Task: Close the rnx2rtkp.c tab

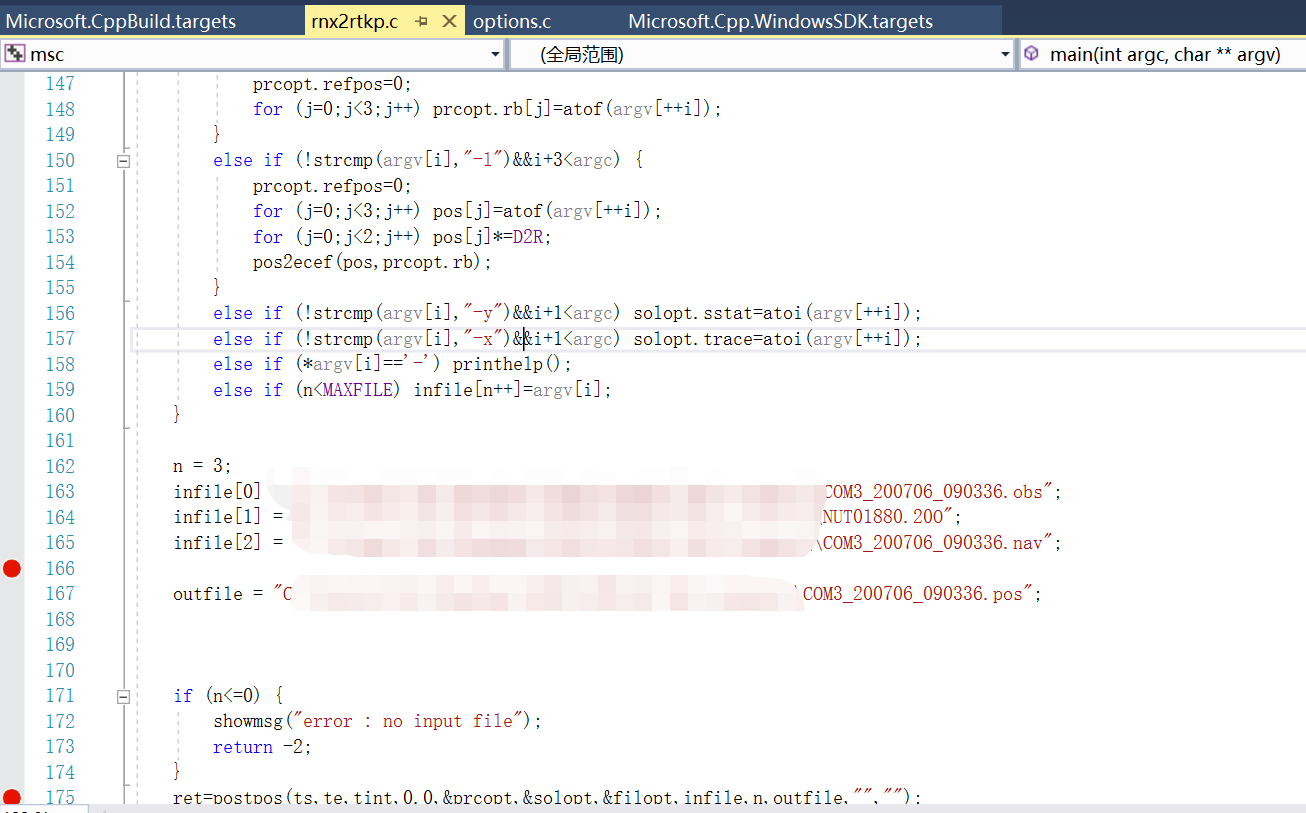Action: pos(450,21)
